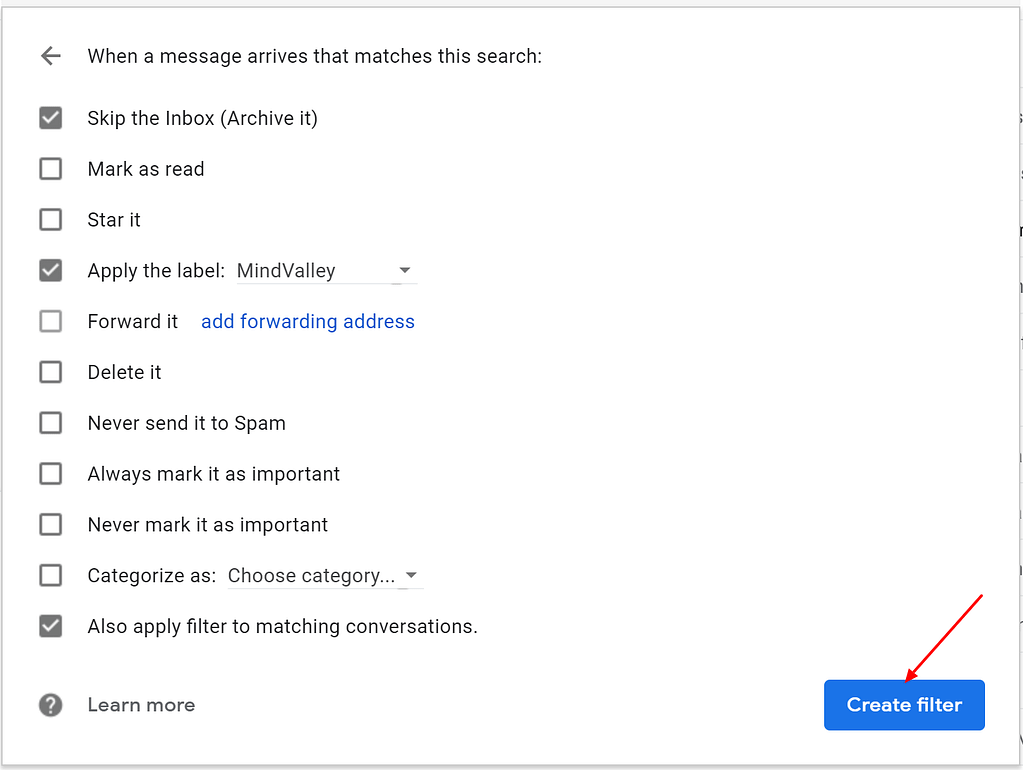Open the MindValley label dropdown
The height and width of the screenshot is (770, 1023).
pos(326,270)
